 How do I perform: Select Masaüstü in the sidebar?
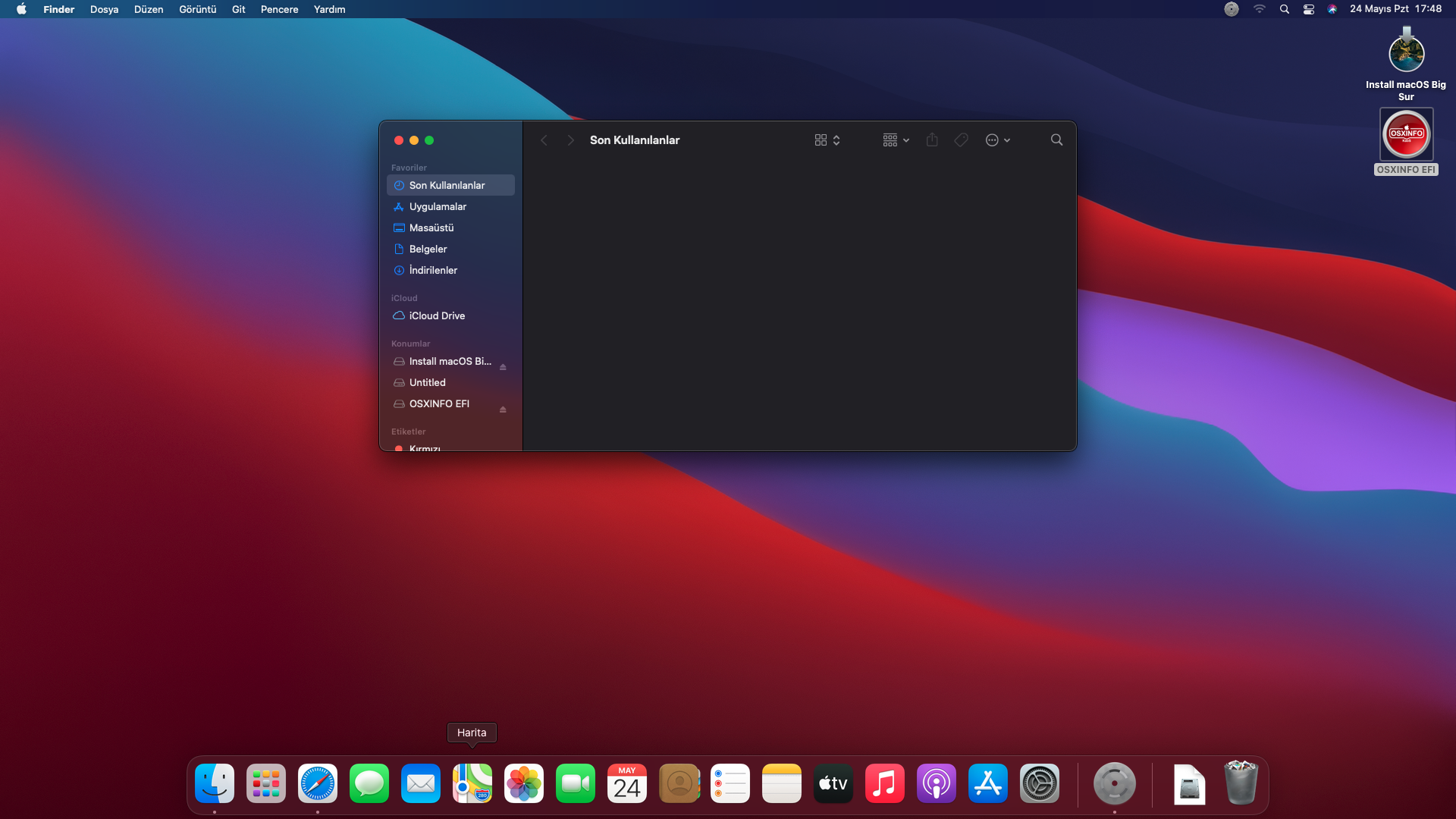point(450,227)
